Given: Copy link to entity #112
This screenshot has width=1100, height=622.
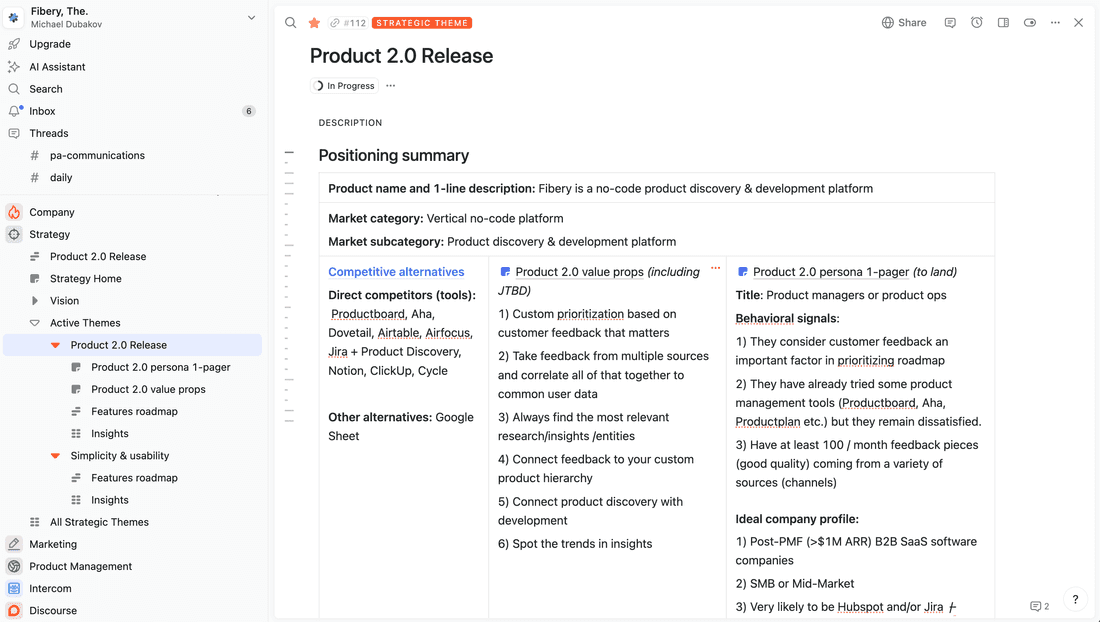Looking at the screenshot, I should tap(335, 23).
